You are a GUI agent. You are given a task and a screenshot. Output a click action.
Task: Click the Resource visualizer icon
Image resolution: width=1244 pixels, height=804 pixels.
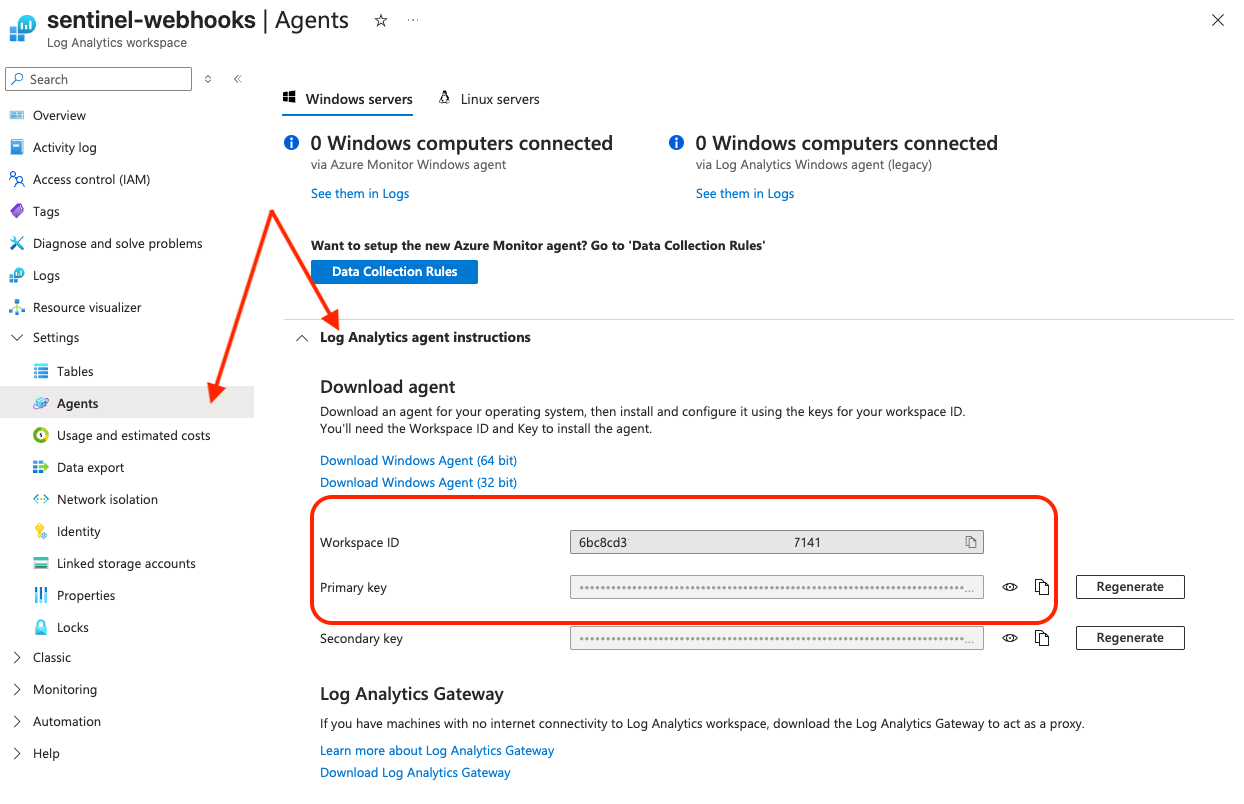[16, 308]
